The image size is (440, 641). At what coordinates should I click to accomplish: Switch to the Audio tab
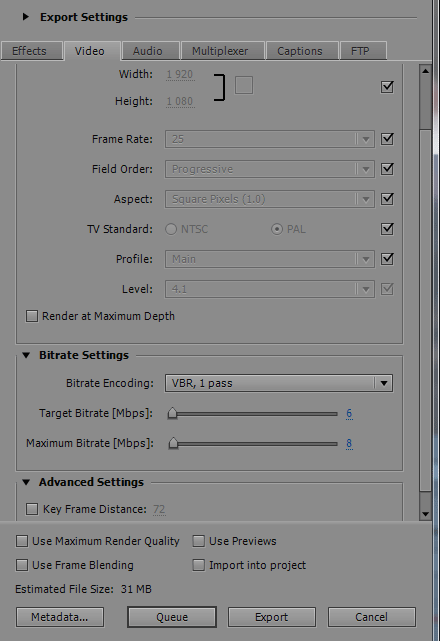[x=150, y=51]
